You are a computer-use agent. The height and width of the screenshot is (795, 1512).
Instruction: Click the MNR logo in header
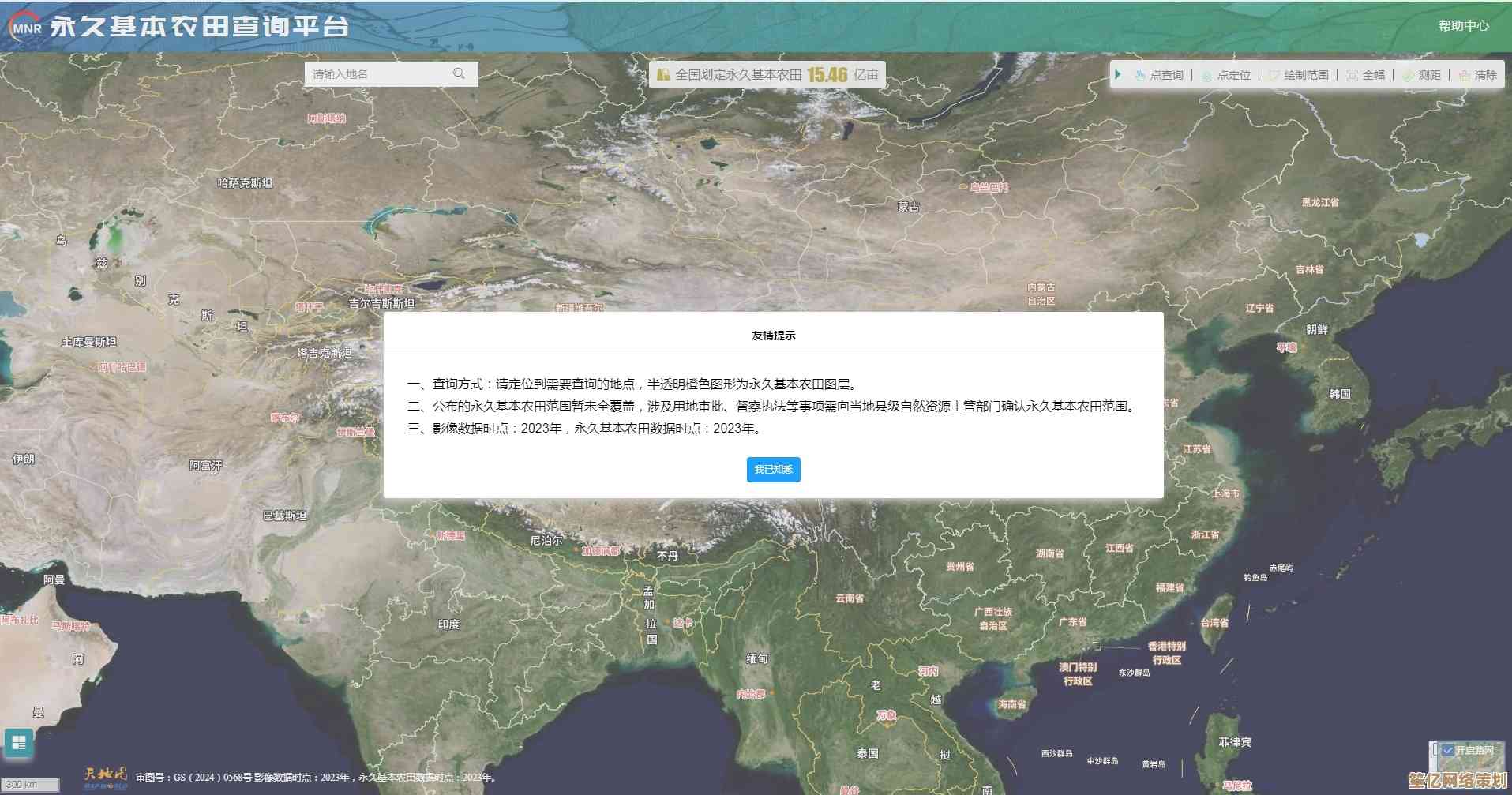[x=24, y=27]
